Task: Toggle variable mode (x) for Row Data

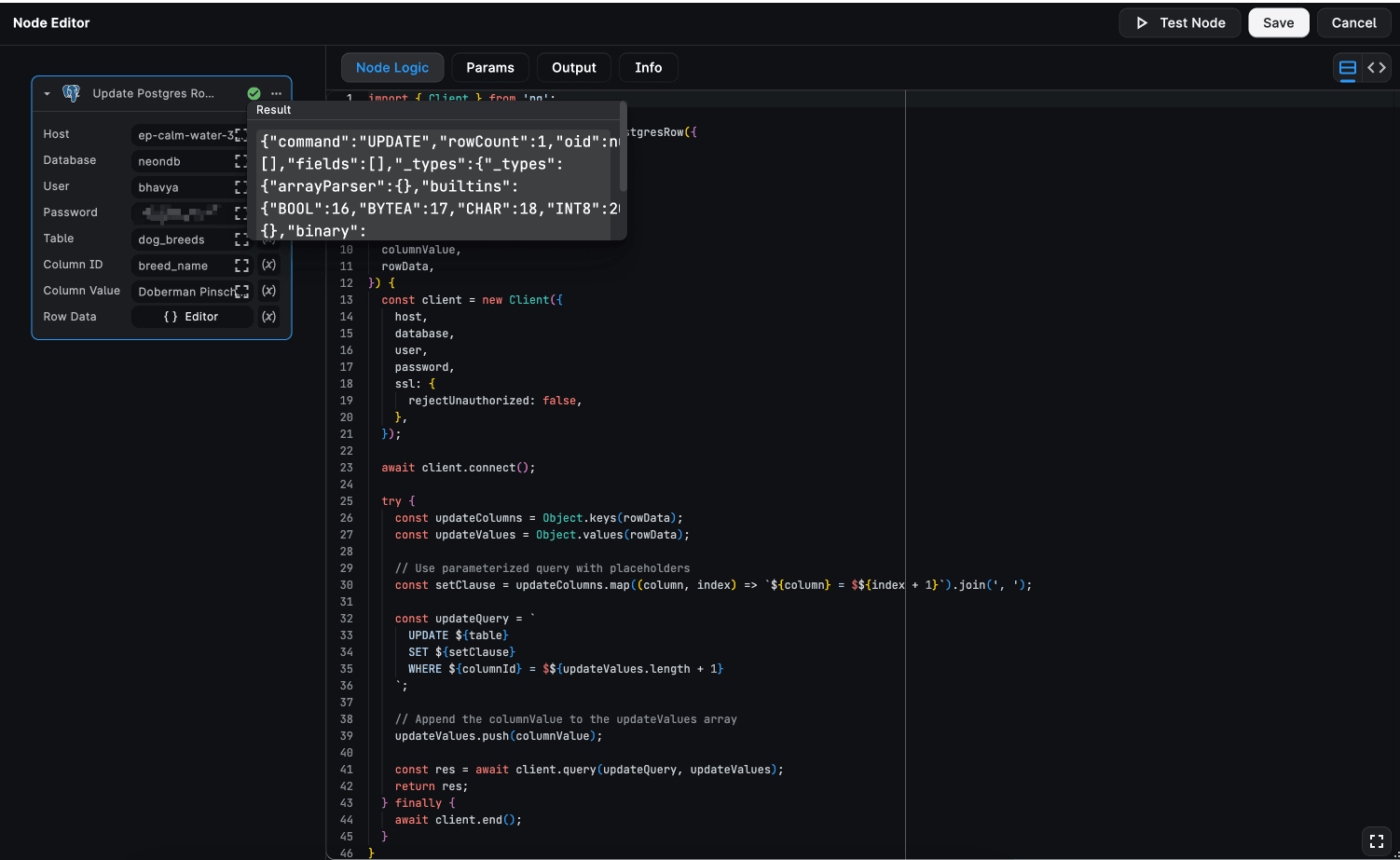Action: pyautogui.click(x=268, y=317)
